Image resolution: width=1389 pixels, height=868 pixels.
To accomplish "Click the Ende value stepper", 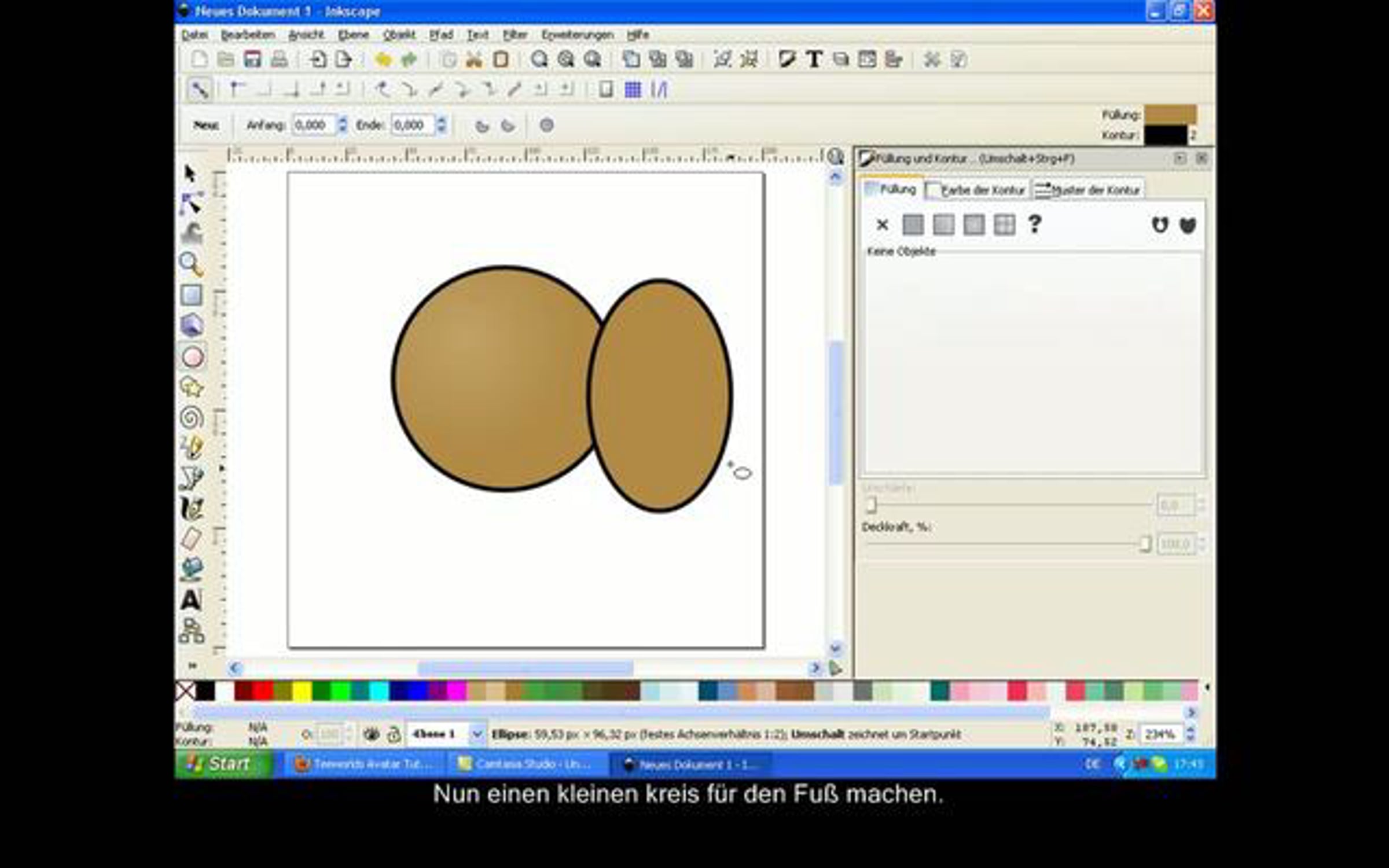I will (441, 125).
